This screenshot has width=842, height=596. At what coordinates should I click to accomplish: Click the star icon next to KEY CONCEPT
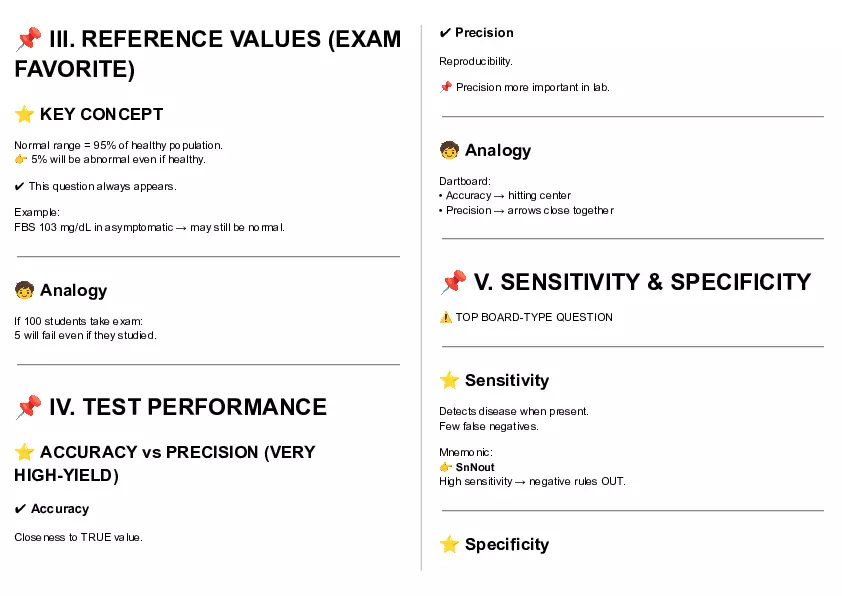point(25,114)
